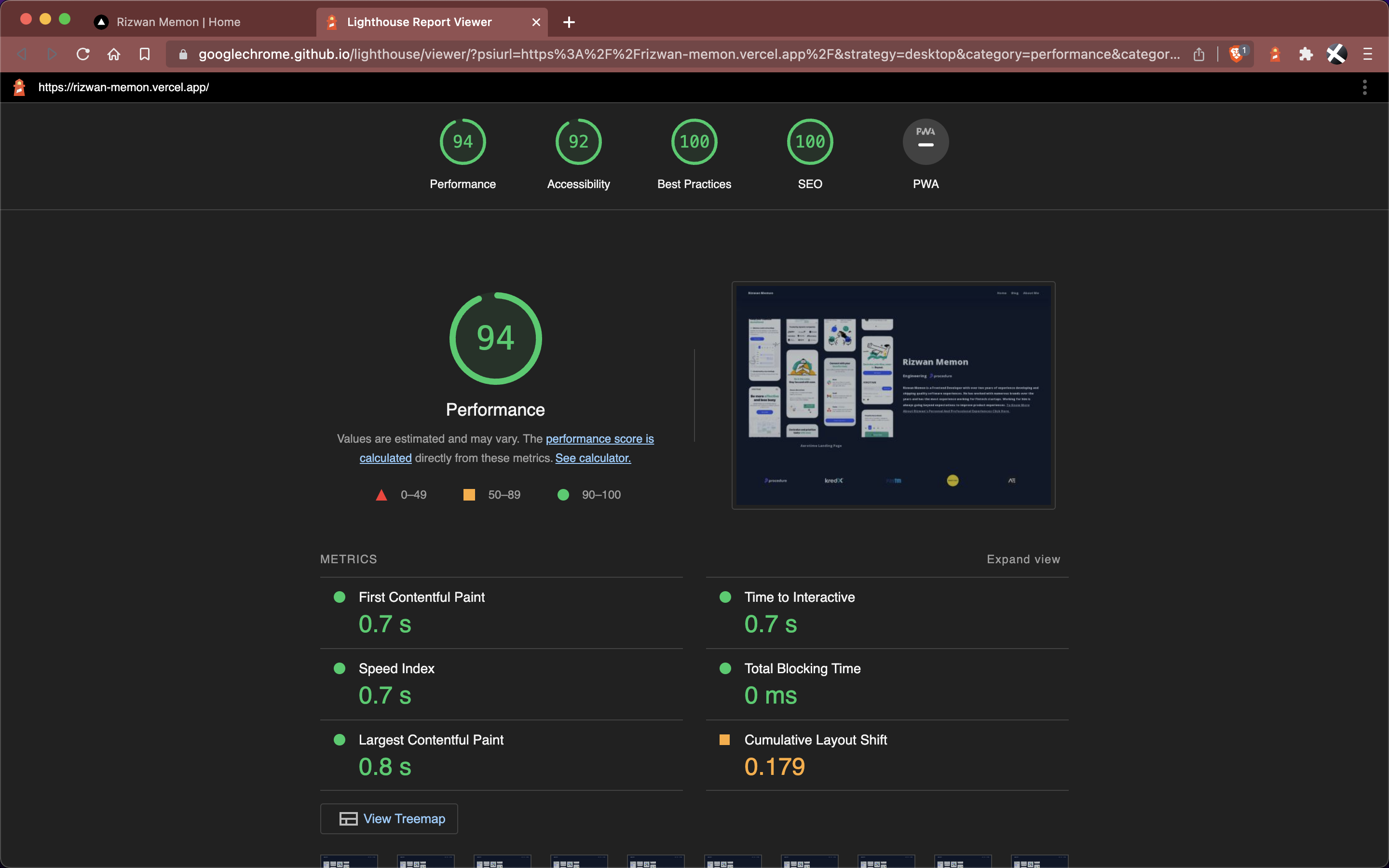Open the browser hamburger menu

(1367, 54)
